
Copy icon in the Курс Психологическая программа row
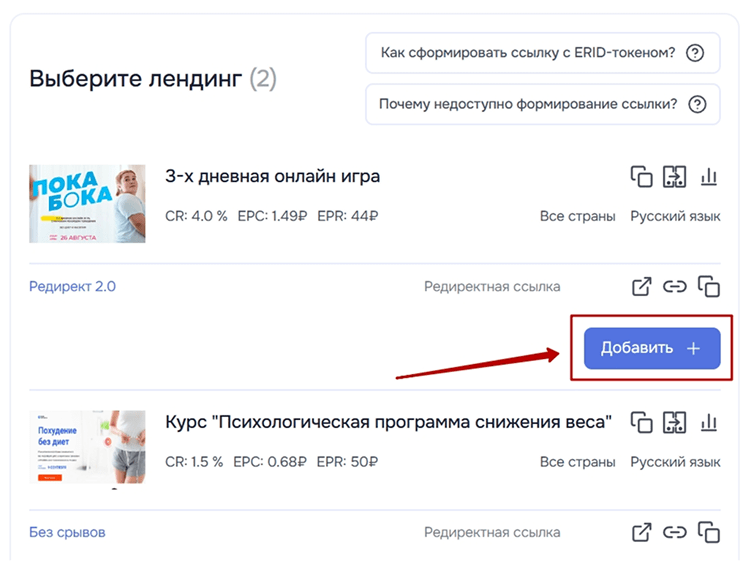pos(641,422)
